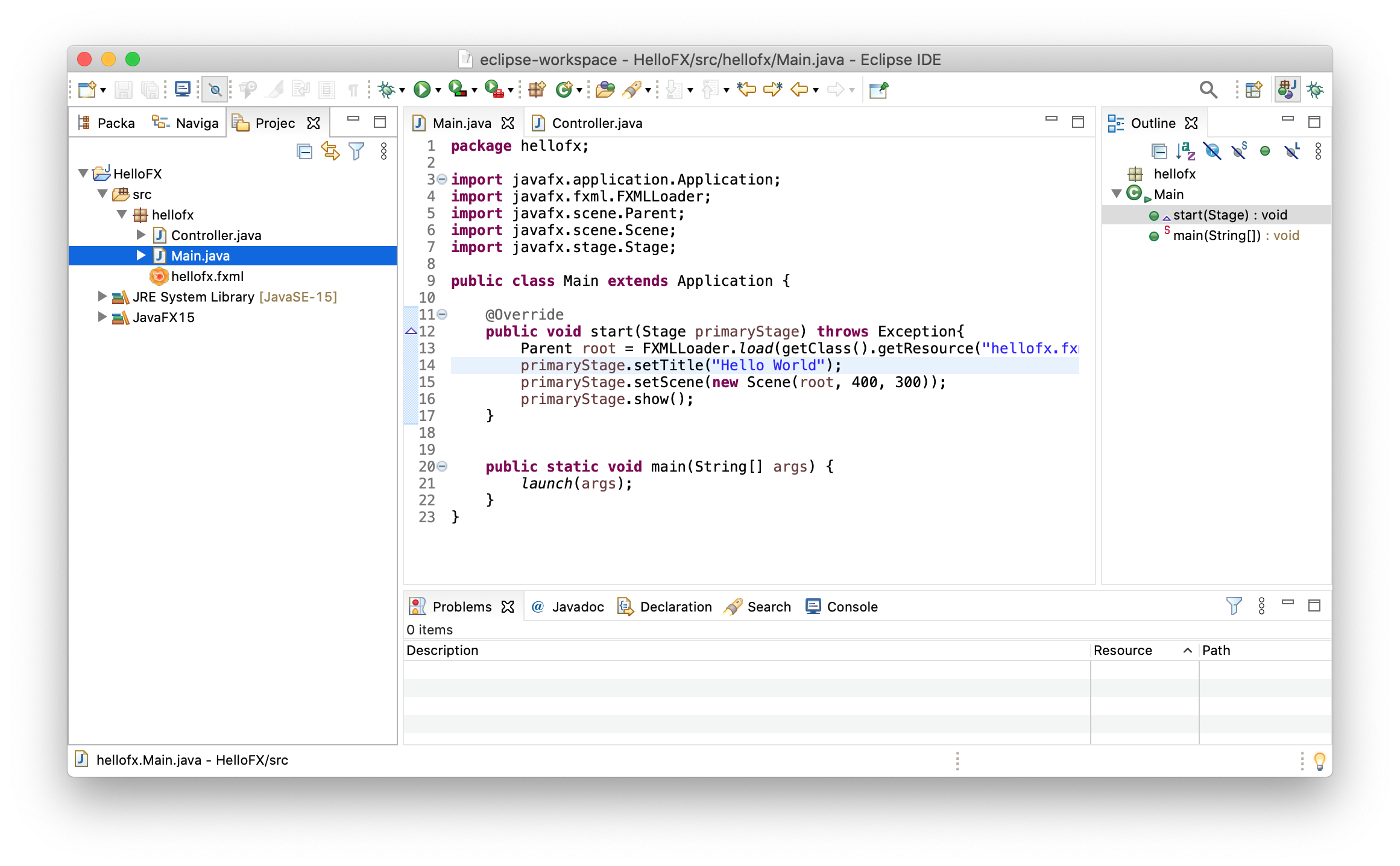
Task: Toggle alphabetical Sort in Outline toolbar
Action: click(1185, 151)
